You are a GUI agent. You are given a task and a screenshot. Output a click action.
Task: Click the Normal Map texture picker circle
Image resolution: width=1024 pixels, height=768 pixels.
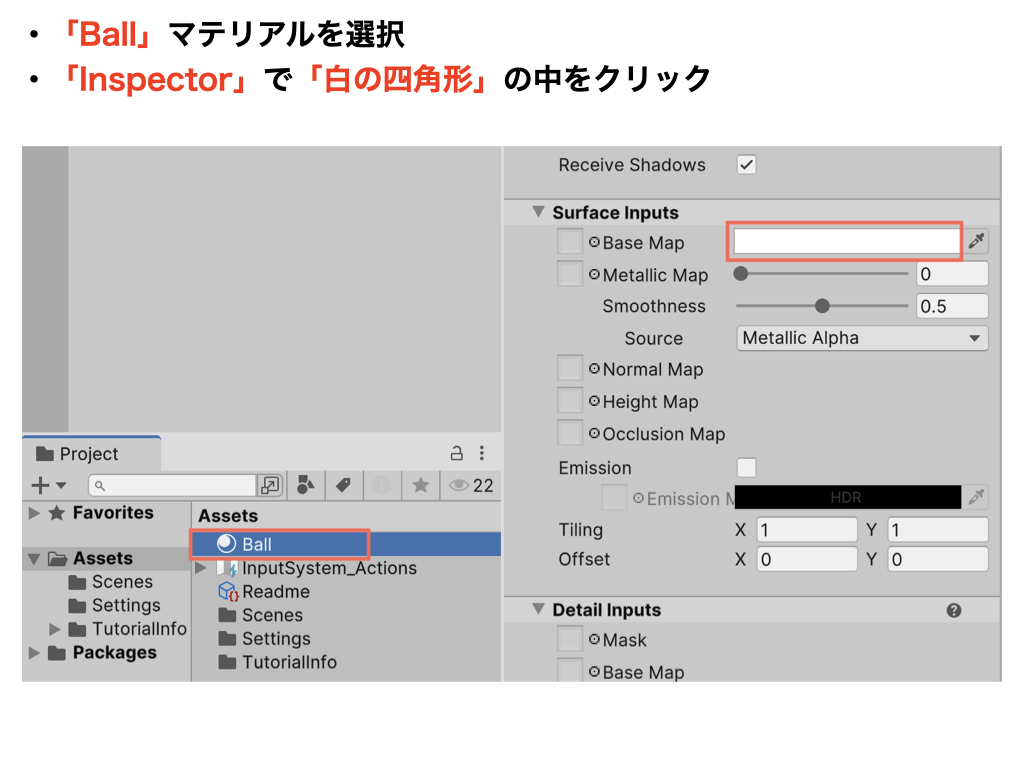point(594,369)
